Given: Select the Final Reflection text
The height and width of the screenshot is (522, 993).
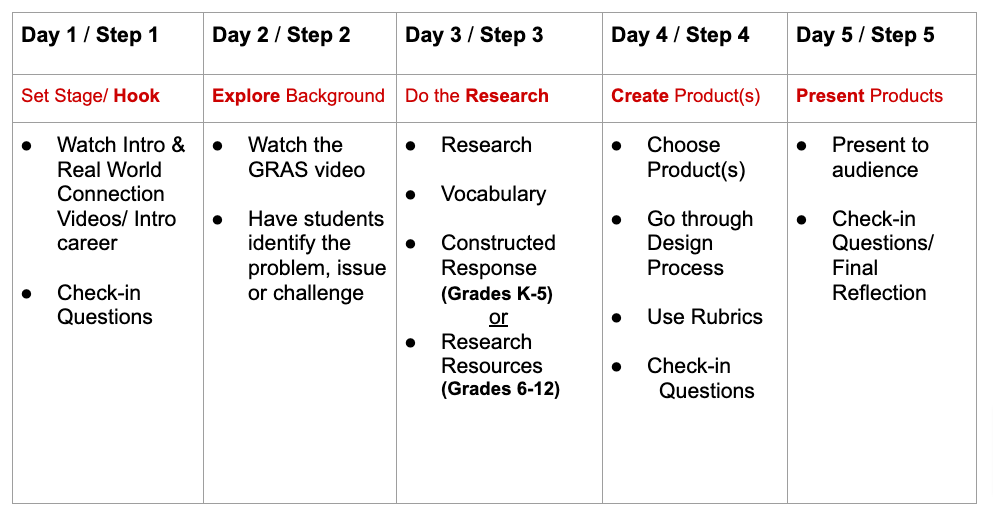Looking at the screenshot, I should pos(879,280).
